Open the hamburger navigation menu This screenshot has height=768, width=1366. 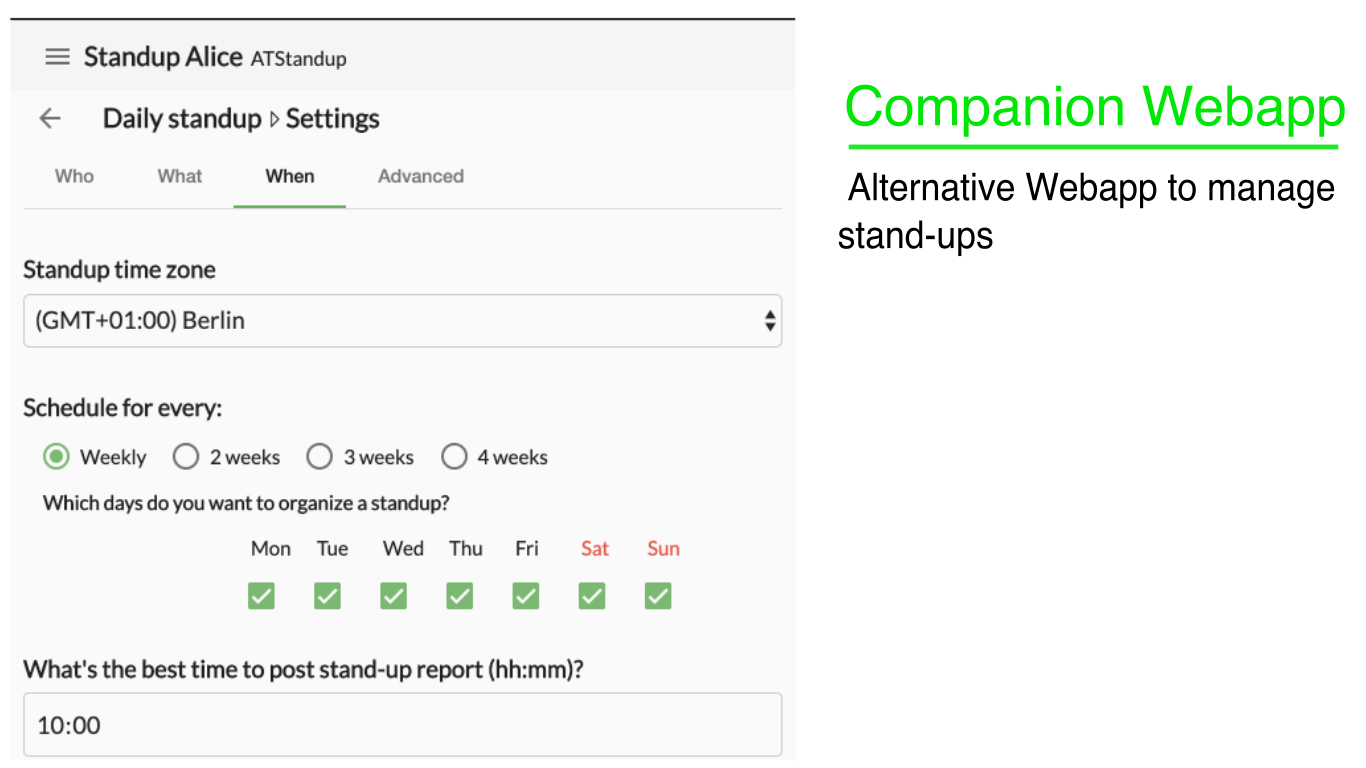(x=58, y=58)
